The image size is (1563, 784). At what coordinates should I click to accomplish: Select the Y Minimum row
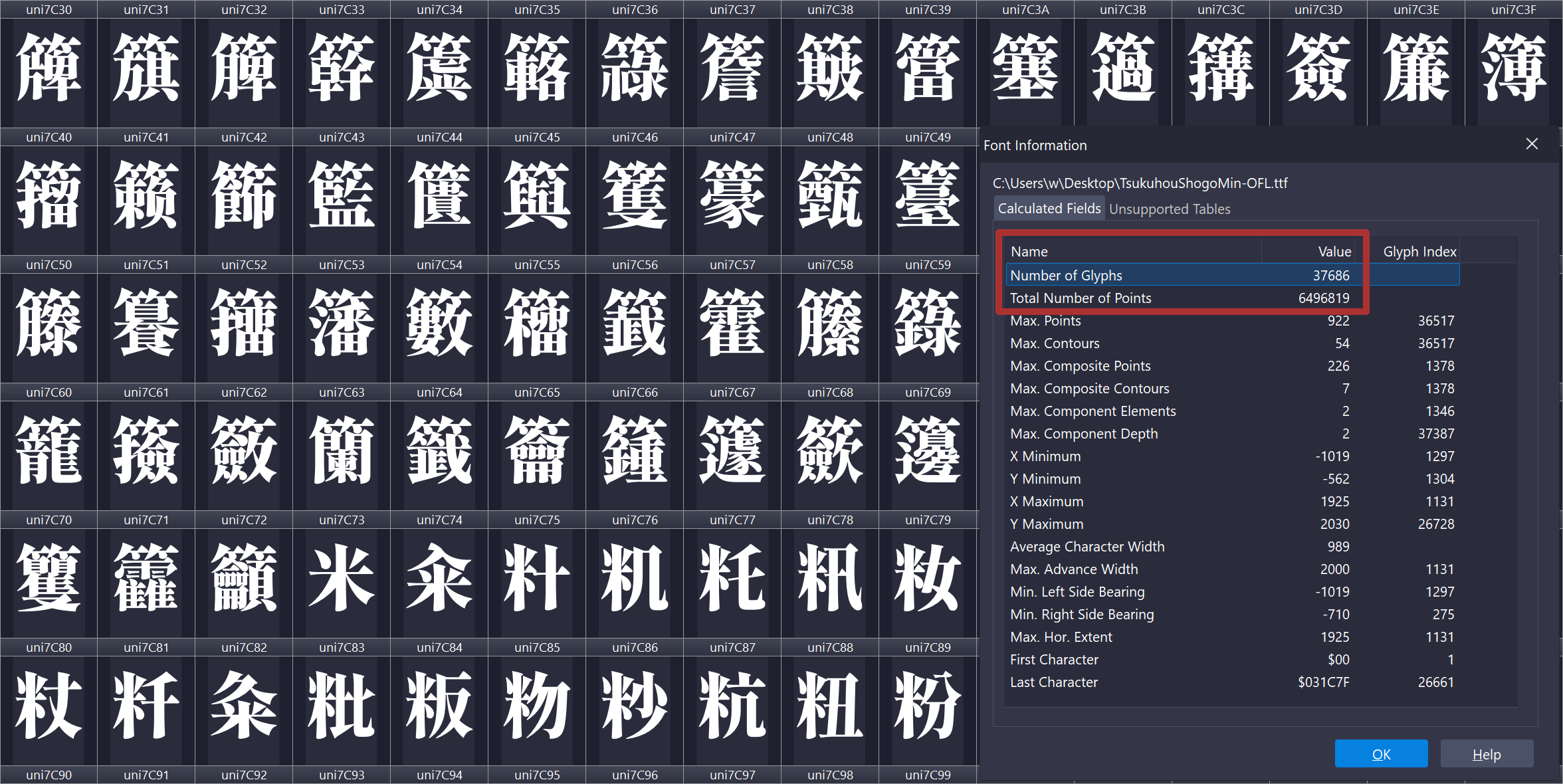coord(1233,478)
